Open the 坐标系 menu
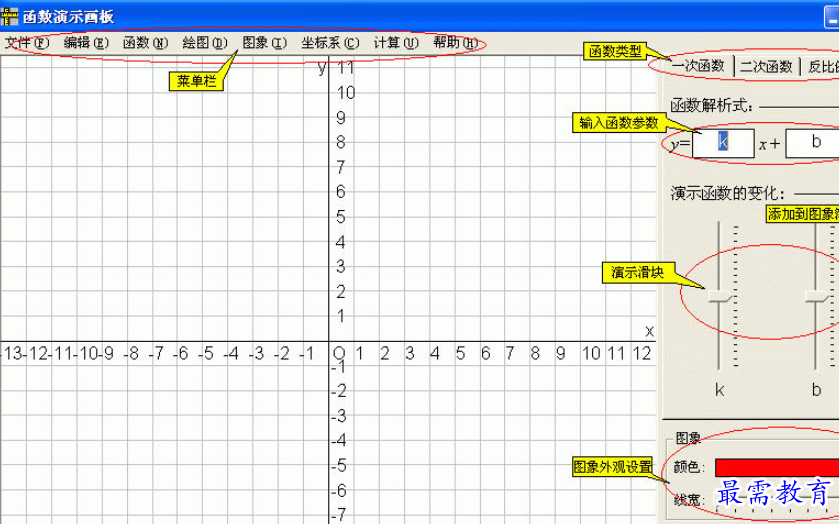Screen dimensions: 839x524 [330, 43]
